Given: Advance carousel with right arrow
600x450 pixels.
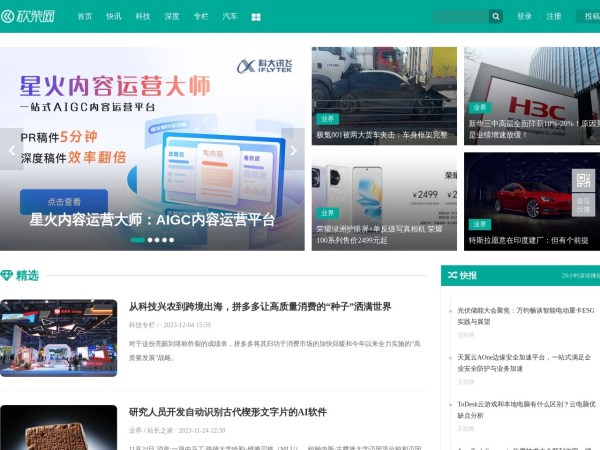Looking at the screenshot, I should (293, 151).
